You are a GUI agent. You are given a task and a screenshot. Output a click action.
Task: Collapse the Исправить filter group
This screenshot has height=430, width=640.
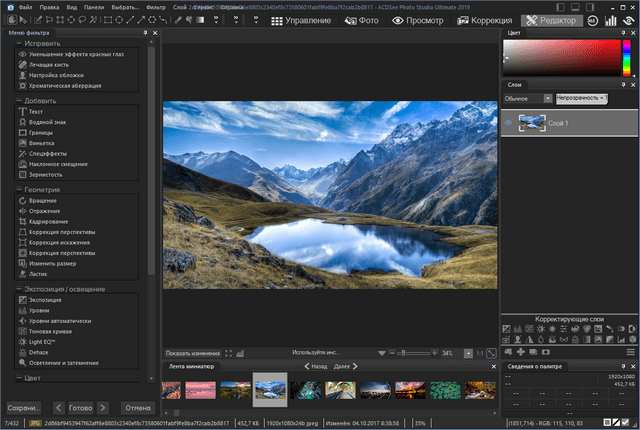17,44
